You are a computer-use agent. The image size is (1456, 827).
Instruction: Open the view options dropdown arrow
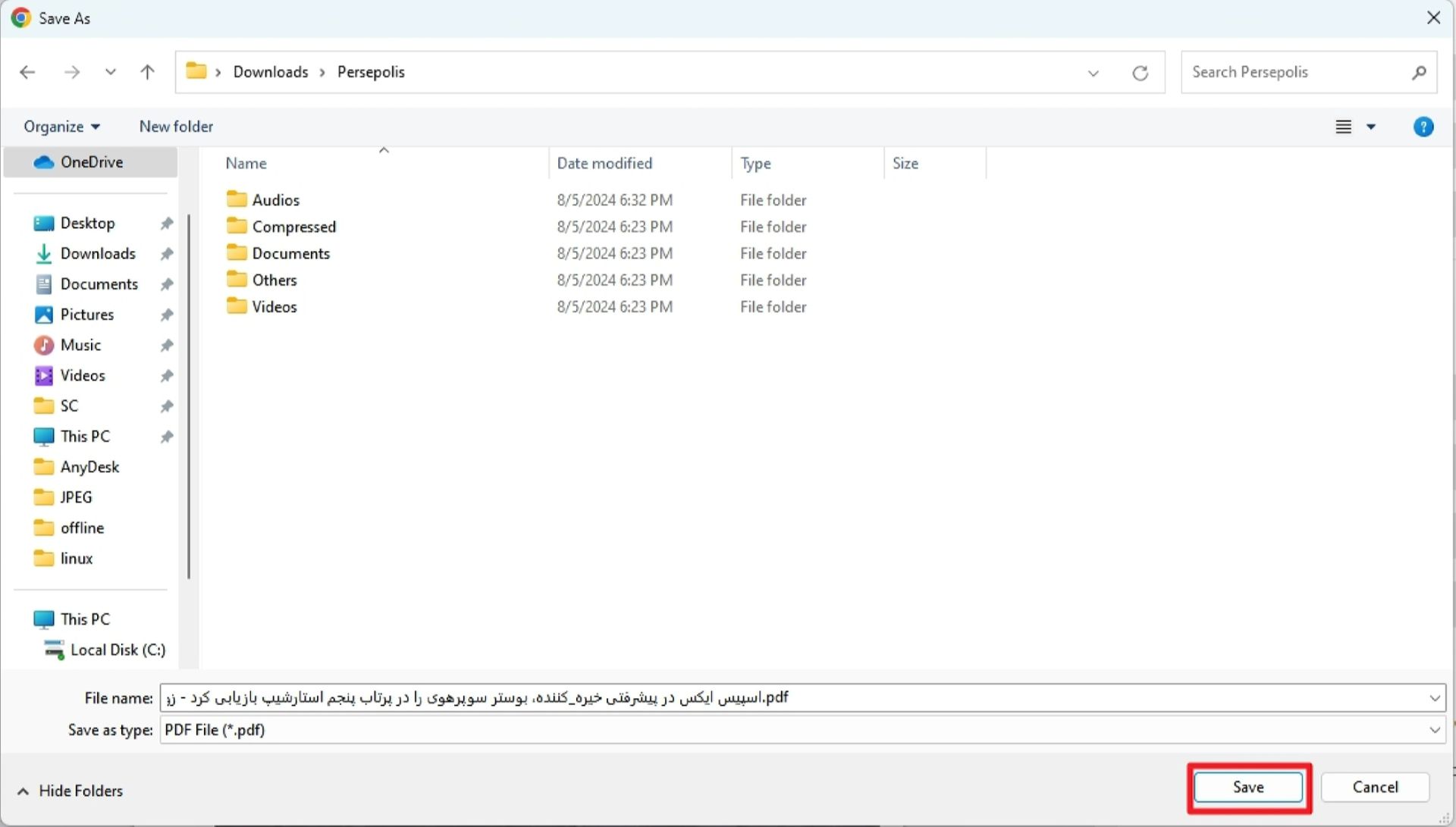click(x=1371, y=127)
